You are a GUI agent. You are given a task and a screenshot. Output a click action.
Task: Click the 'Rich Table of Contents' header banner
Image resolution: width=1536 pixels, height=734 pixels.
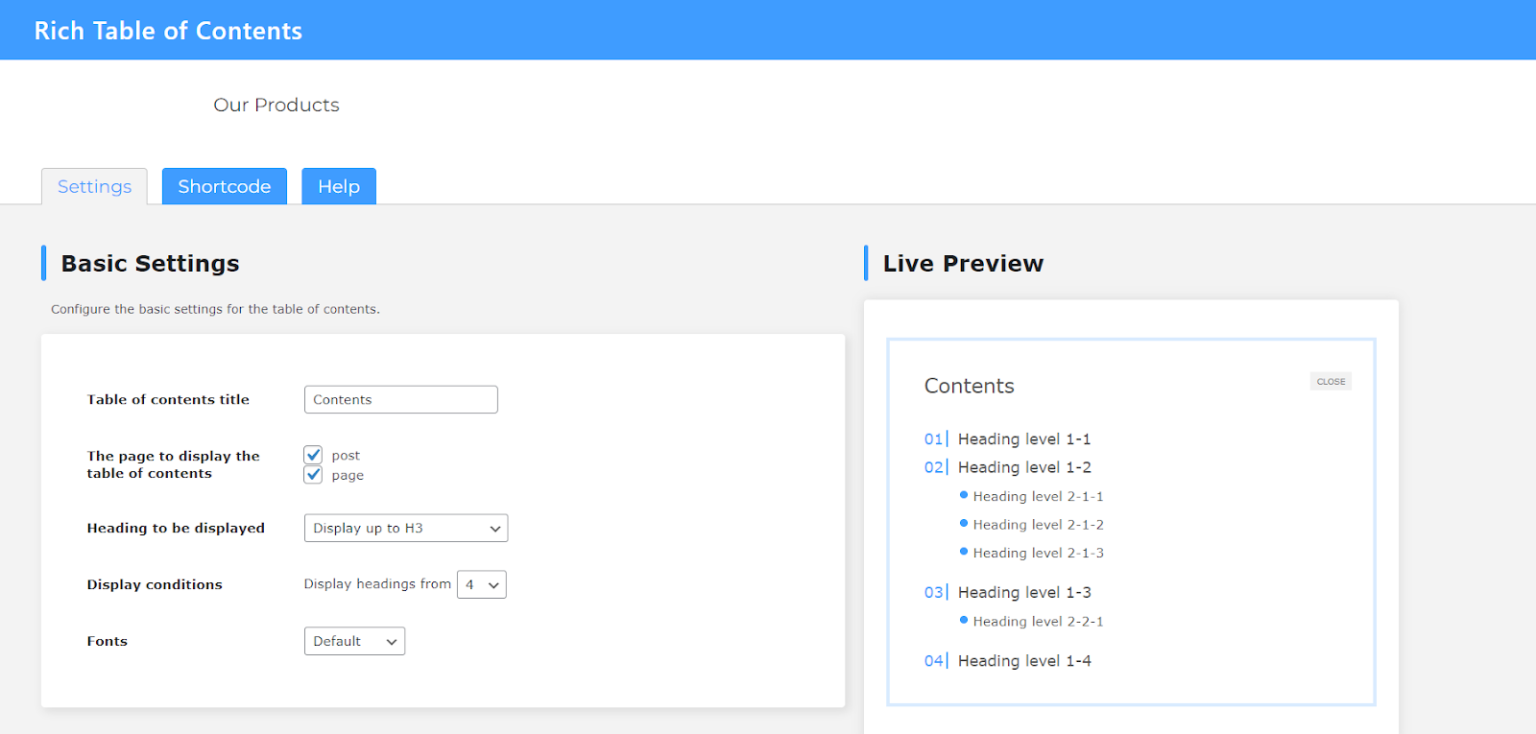[167, 30]
